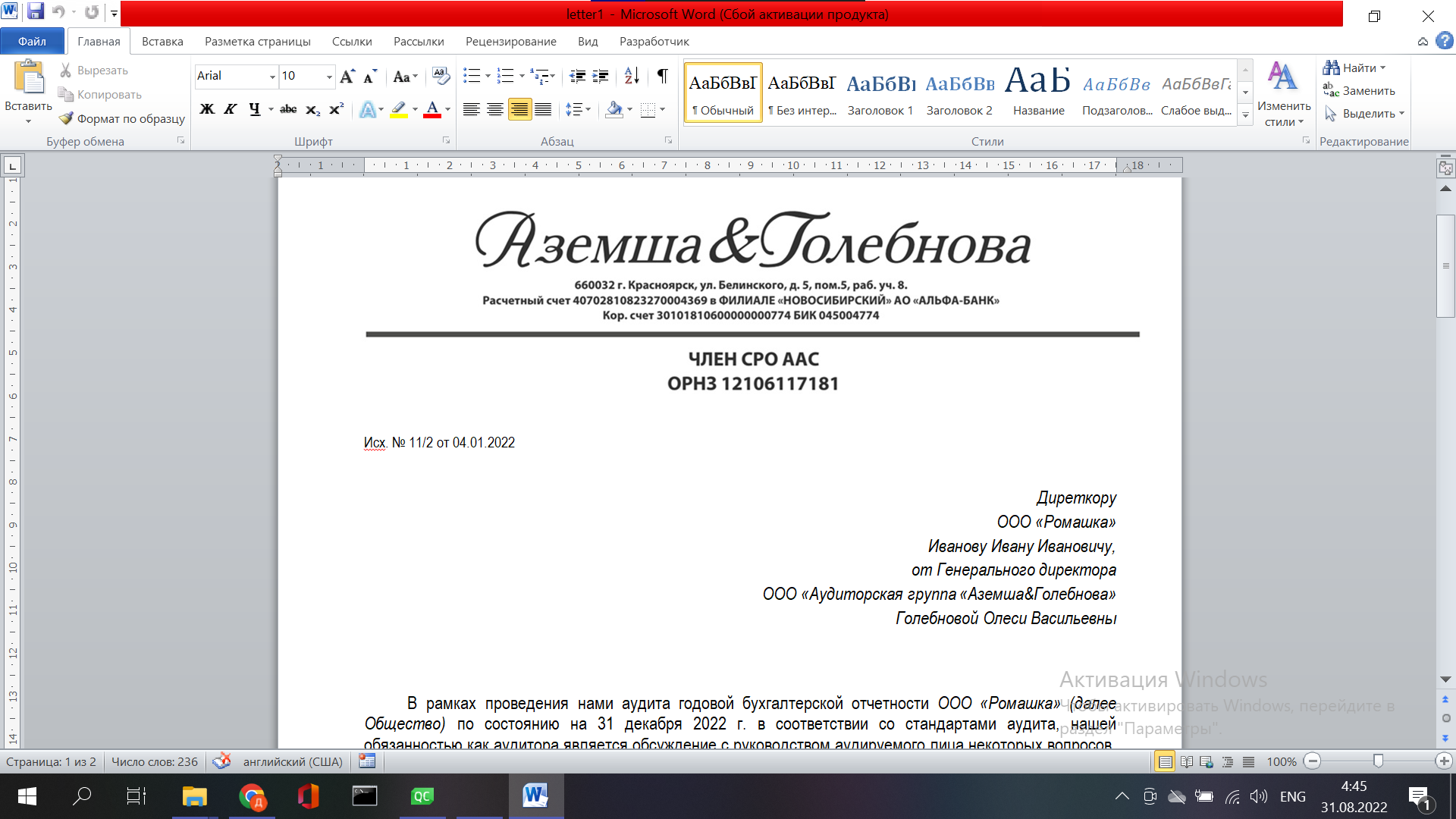Apply the Обычный (Normal) style
The height and width of the screenshot is (819, 1456).
point(723,93)
